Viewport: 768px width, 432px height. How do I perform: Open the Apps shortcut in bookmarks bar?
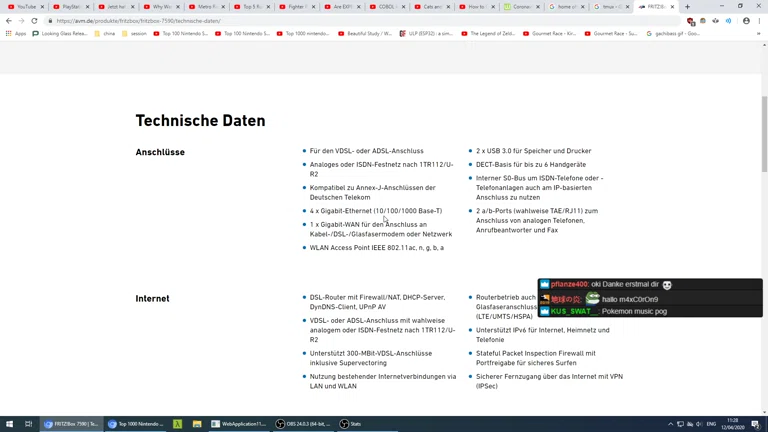[x=16, y=34]
